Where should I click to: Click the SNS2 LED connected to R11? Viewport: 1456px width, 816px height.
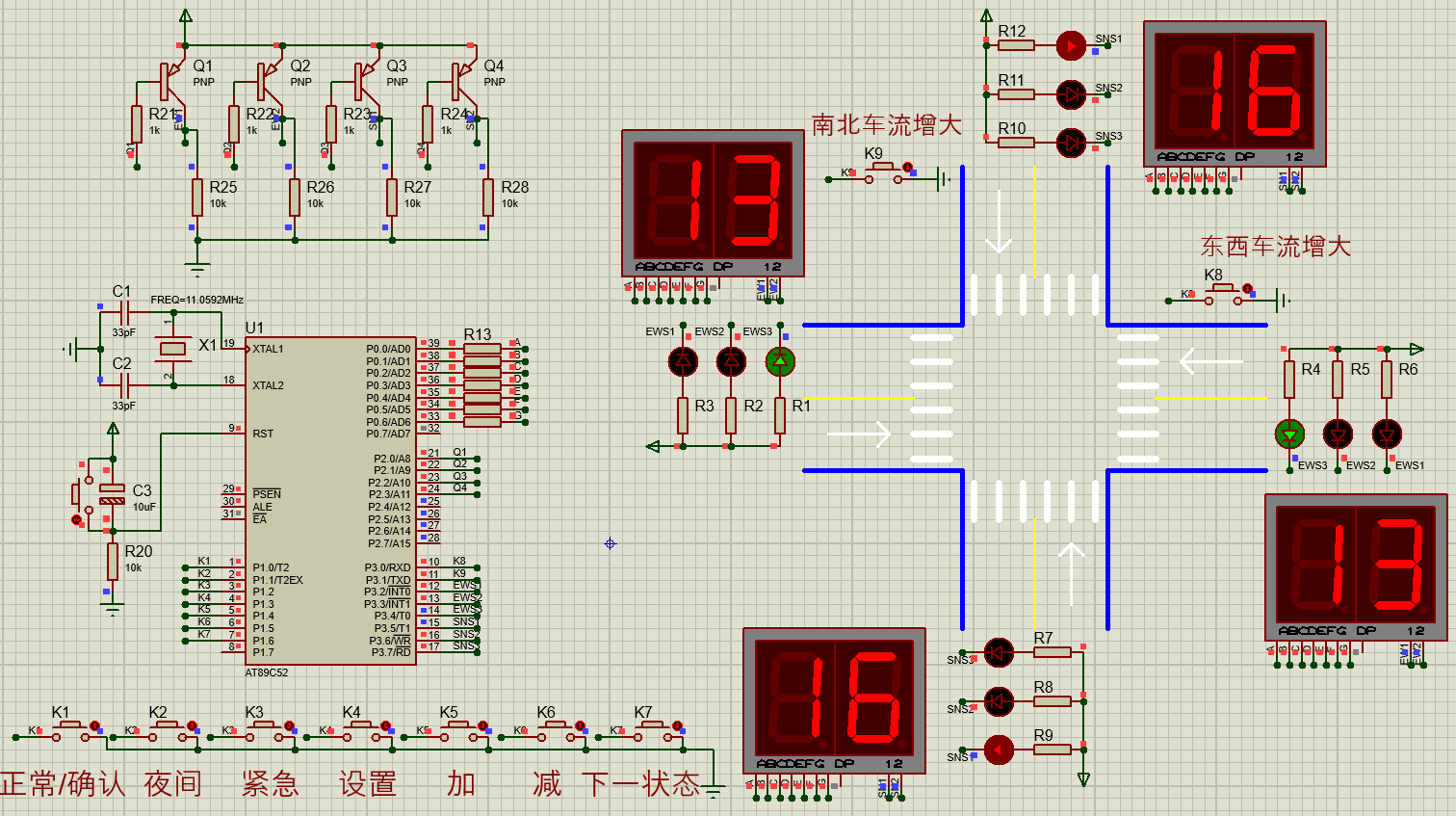(x=1071, y=94)
